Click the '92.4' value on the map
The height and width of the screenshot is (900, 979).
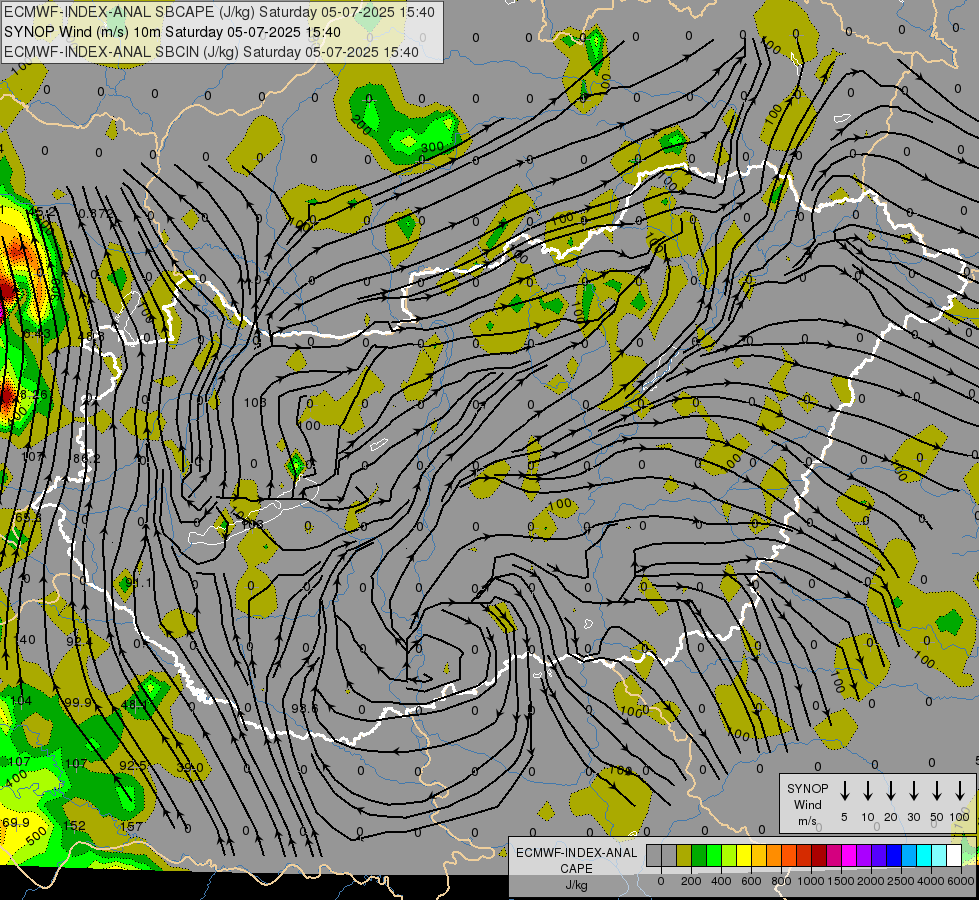click(x=79, y=641)
